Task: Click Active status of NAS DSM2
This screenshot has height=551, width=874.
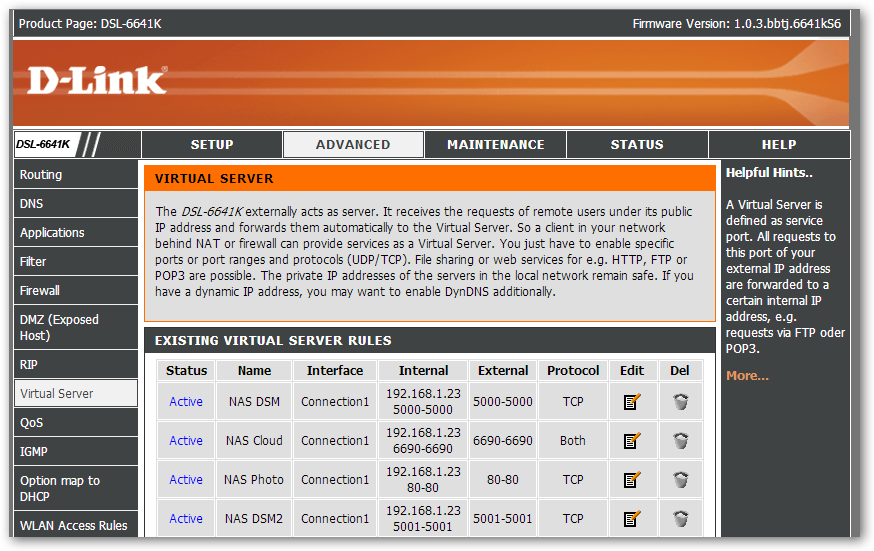Action: [186, 519]
